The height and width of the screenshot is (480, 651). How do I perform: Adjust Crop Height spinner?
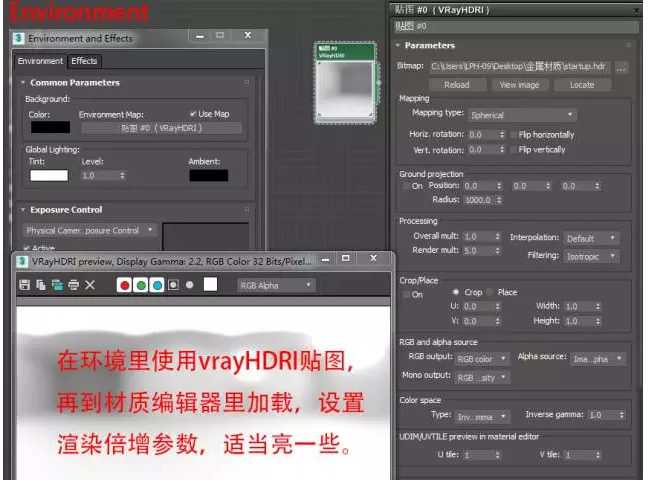[598, 321]
